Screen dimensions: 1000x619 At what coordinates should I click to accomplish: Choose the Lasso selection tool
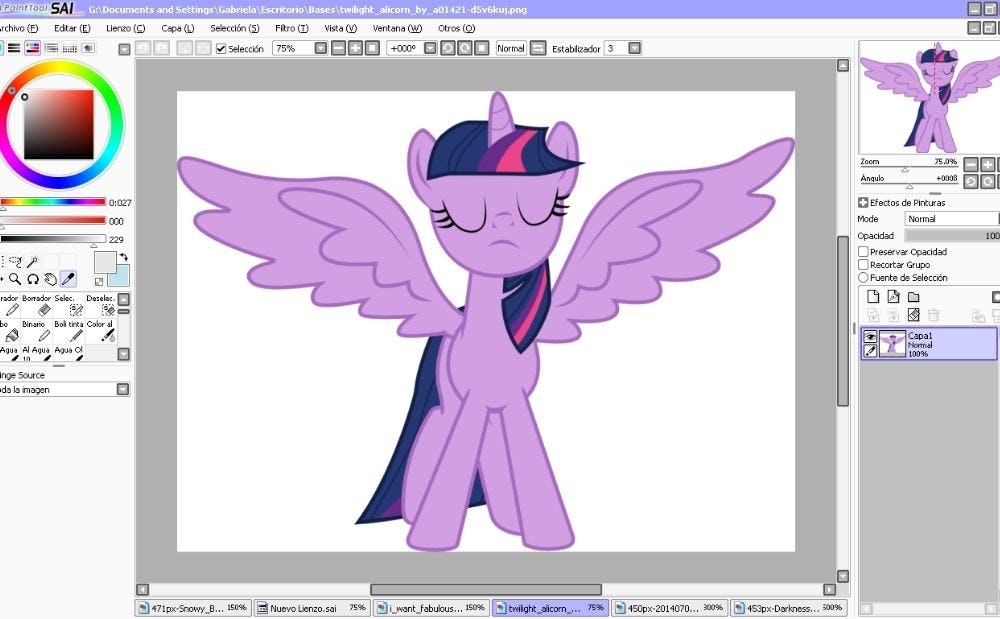14,261
